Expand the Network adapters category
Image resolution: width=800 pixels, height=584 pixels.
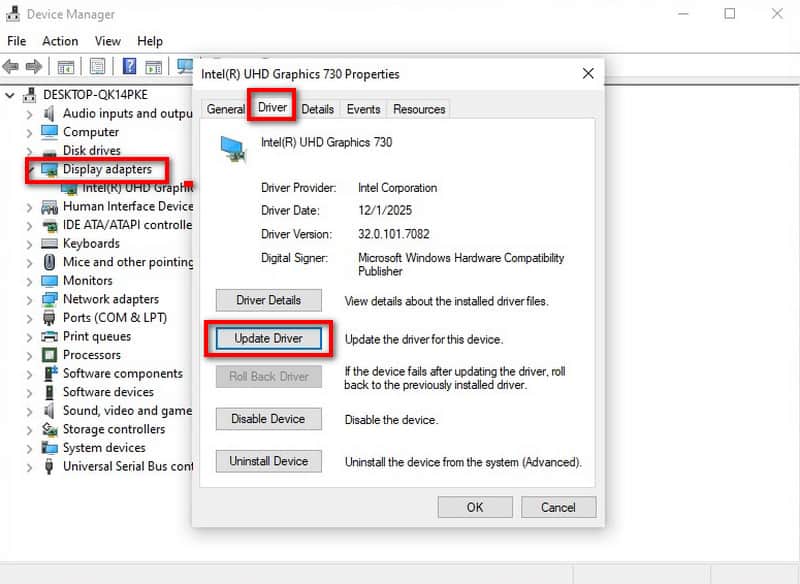click(x=31, y=299)
